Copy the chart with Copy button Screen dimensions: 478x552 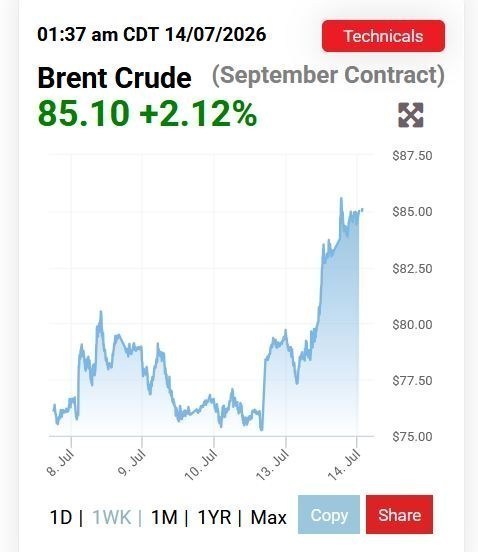pos(329,515)
